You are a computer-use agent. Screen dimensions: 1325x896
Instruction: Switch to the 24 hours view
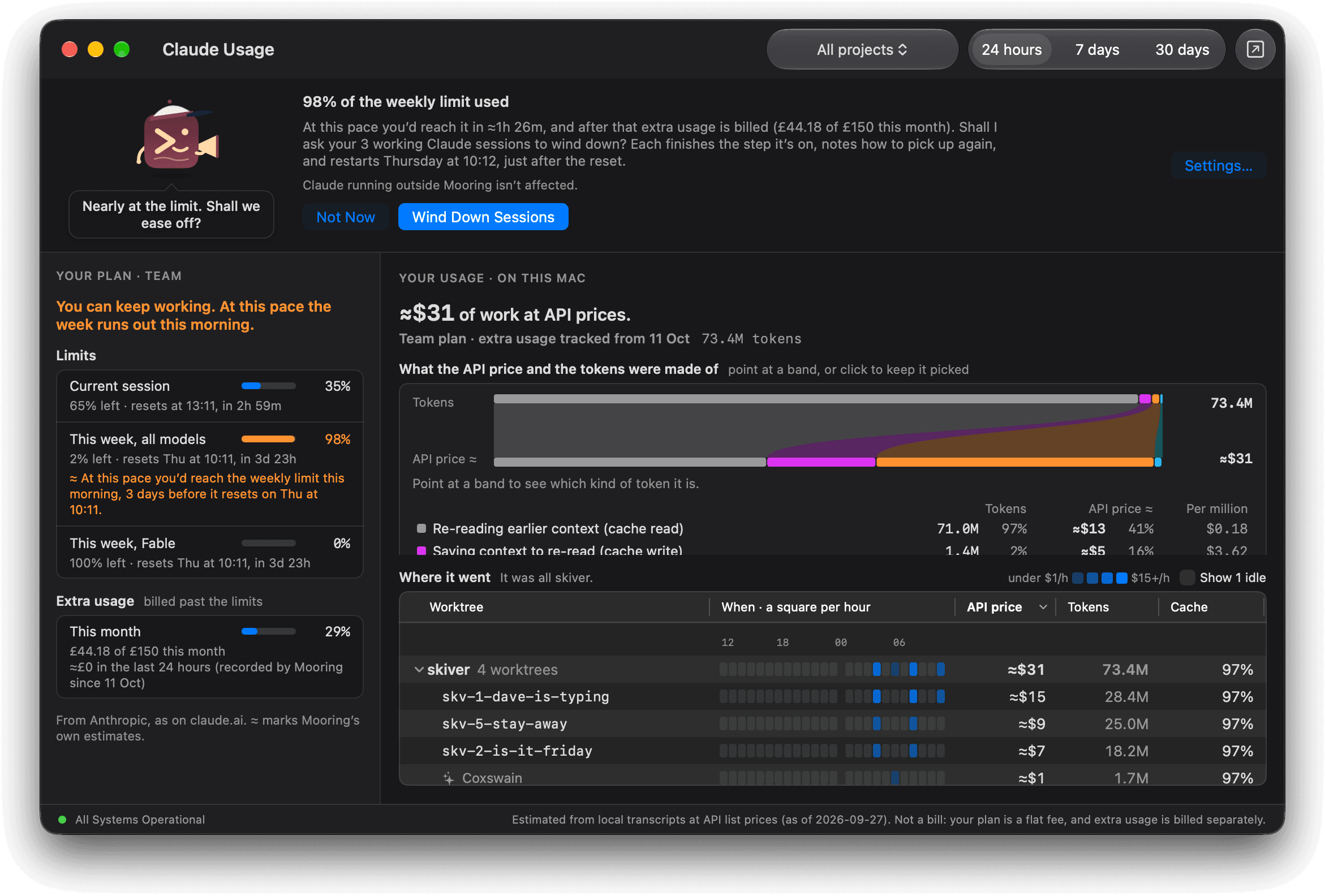(1011, 50)
